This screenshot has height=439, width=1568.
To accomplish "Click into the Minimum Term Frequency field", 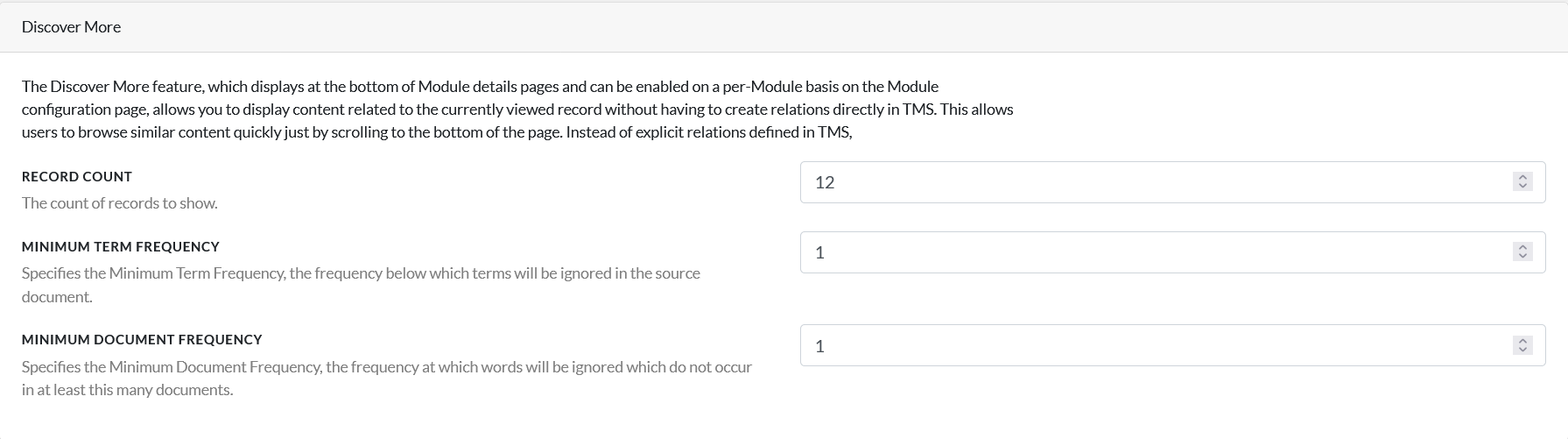I will pyautogui.click(x=1138, y=252).
